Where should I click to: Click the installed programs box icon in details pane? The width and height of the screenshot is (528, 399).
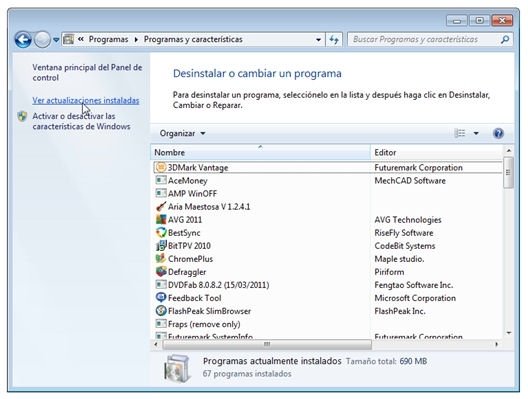177,368
